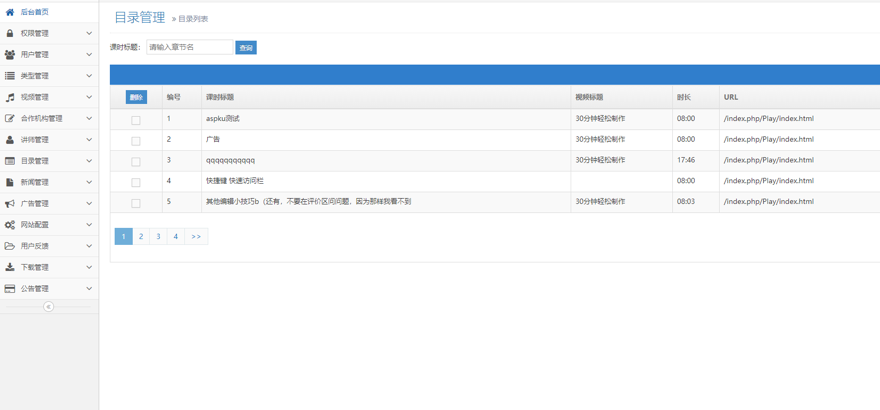Tick the checkbox for row number 5
Image resolution: width=880 pixels, height=410 pixels.
pos(136,203)
